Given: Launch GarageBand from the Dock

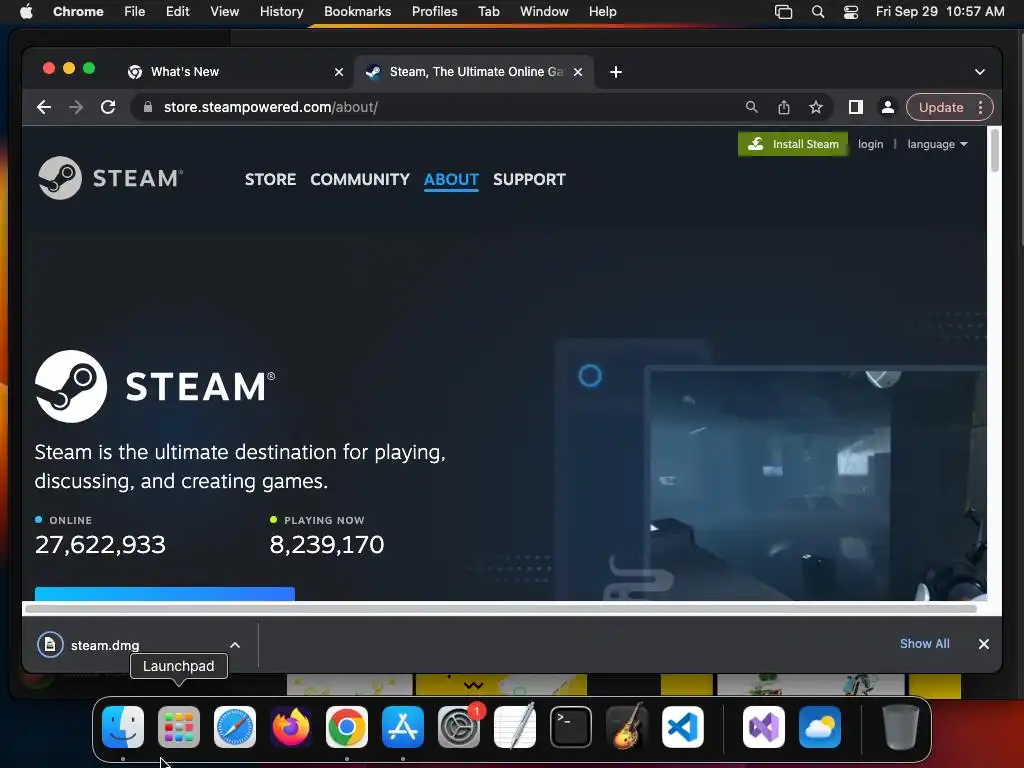Looking at the screenshot, I should click(627, 726).
